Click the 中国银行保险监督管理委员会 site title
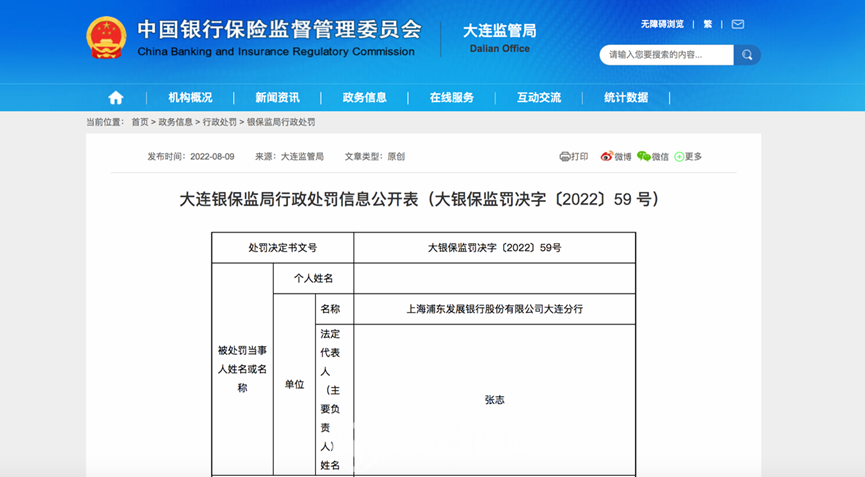 coord(280,29)
